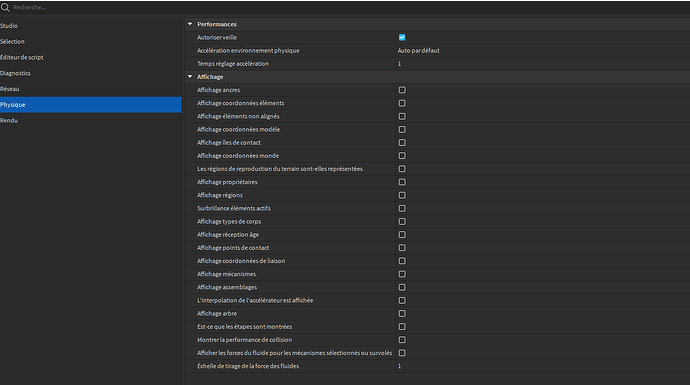
Task: Enable Affichage coordonnées monde checkbox
Action: click(x=402, y=156)
